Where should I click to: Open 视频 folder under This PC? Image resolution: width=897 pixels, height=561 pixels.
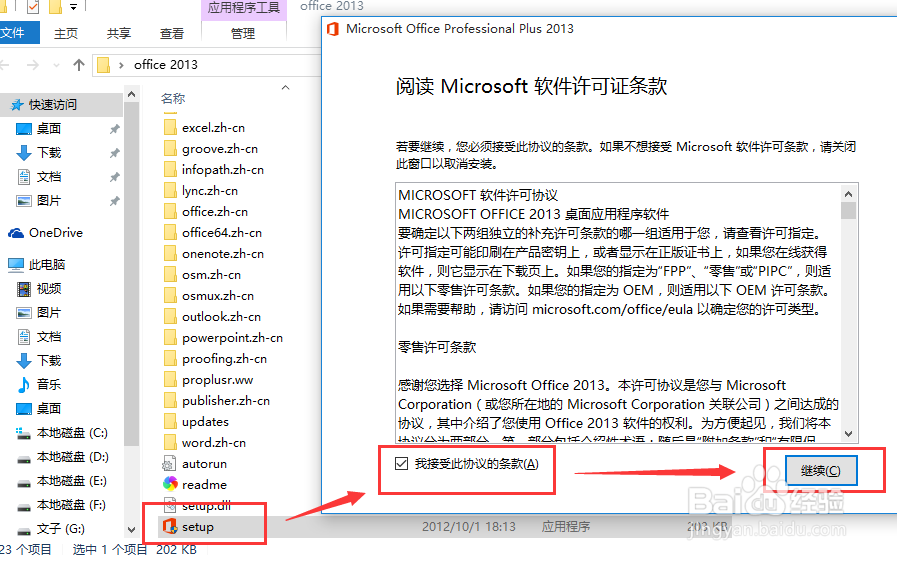click(x=49, y=289)
